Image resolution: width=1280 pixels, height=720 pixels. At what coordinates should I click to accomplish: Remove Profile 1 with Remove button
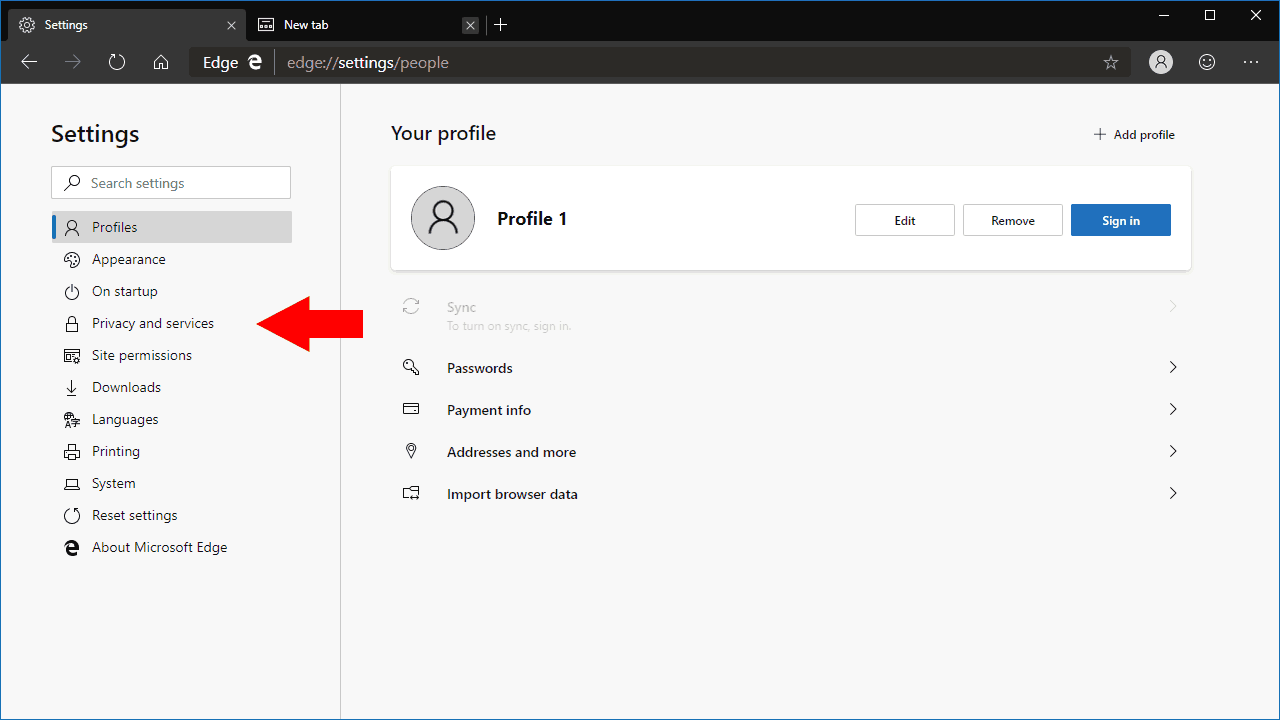[1013, 220]
